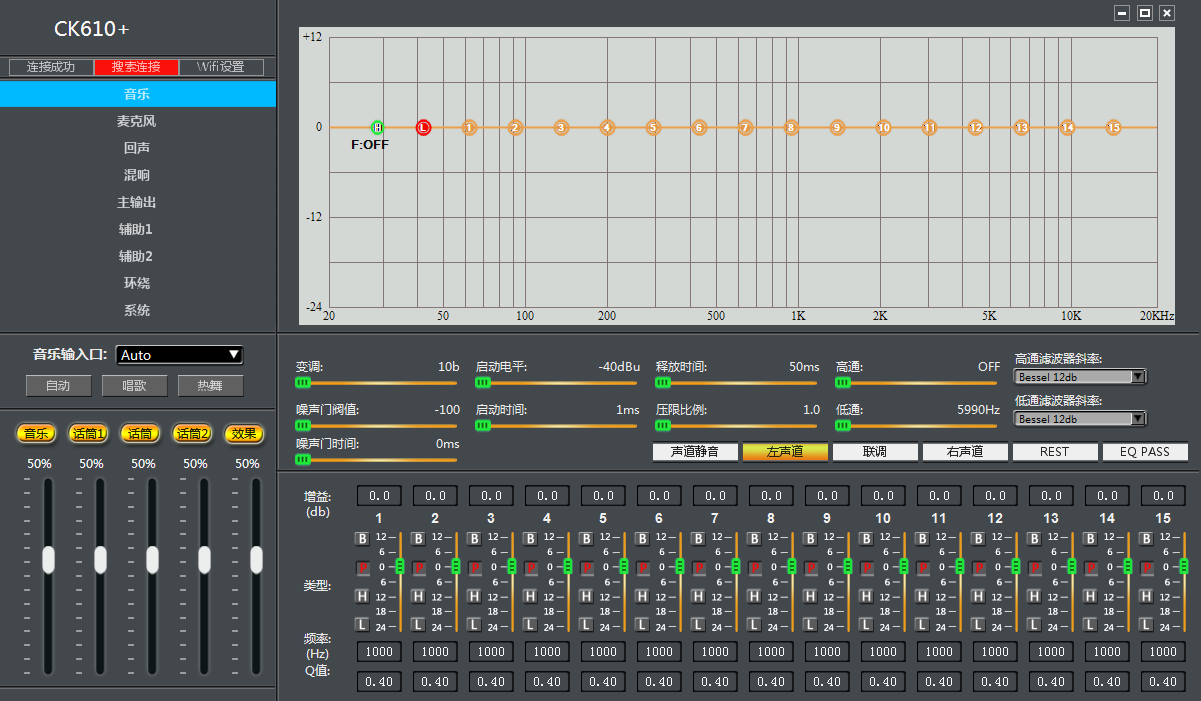
Task: Set band 6 type to P
Action: pyautogui.click(x=643, y=567)
